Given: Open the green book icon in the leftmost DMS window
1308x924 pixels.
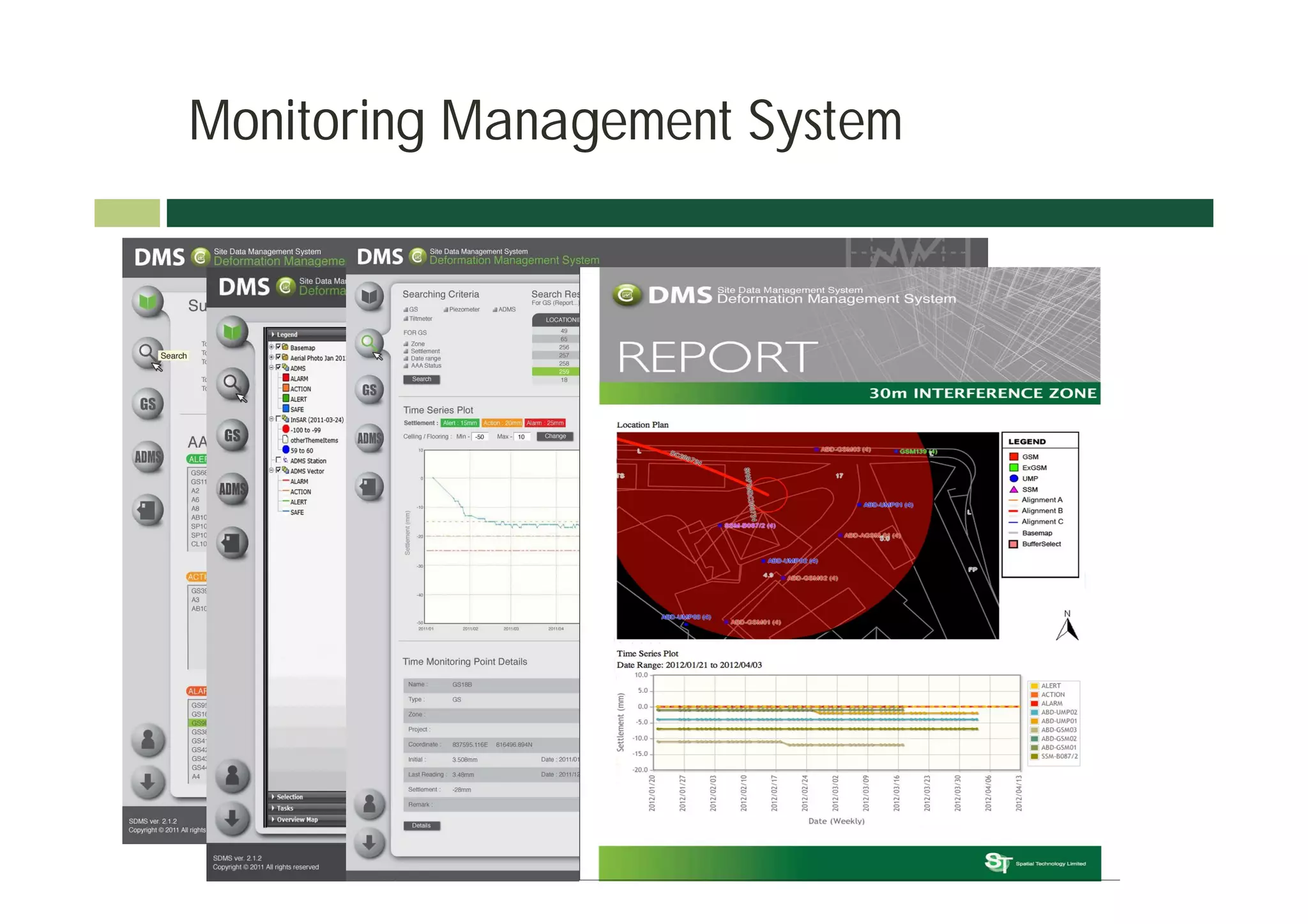Looking at the screenshot, I should (x=148, y=301).
